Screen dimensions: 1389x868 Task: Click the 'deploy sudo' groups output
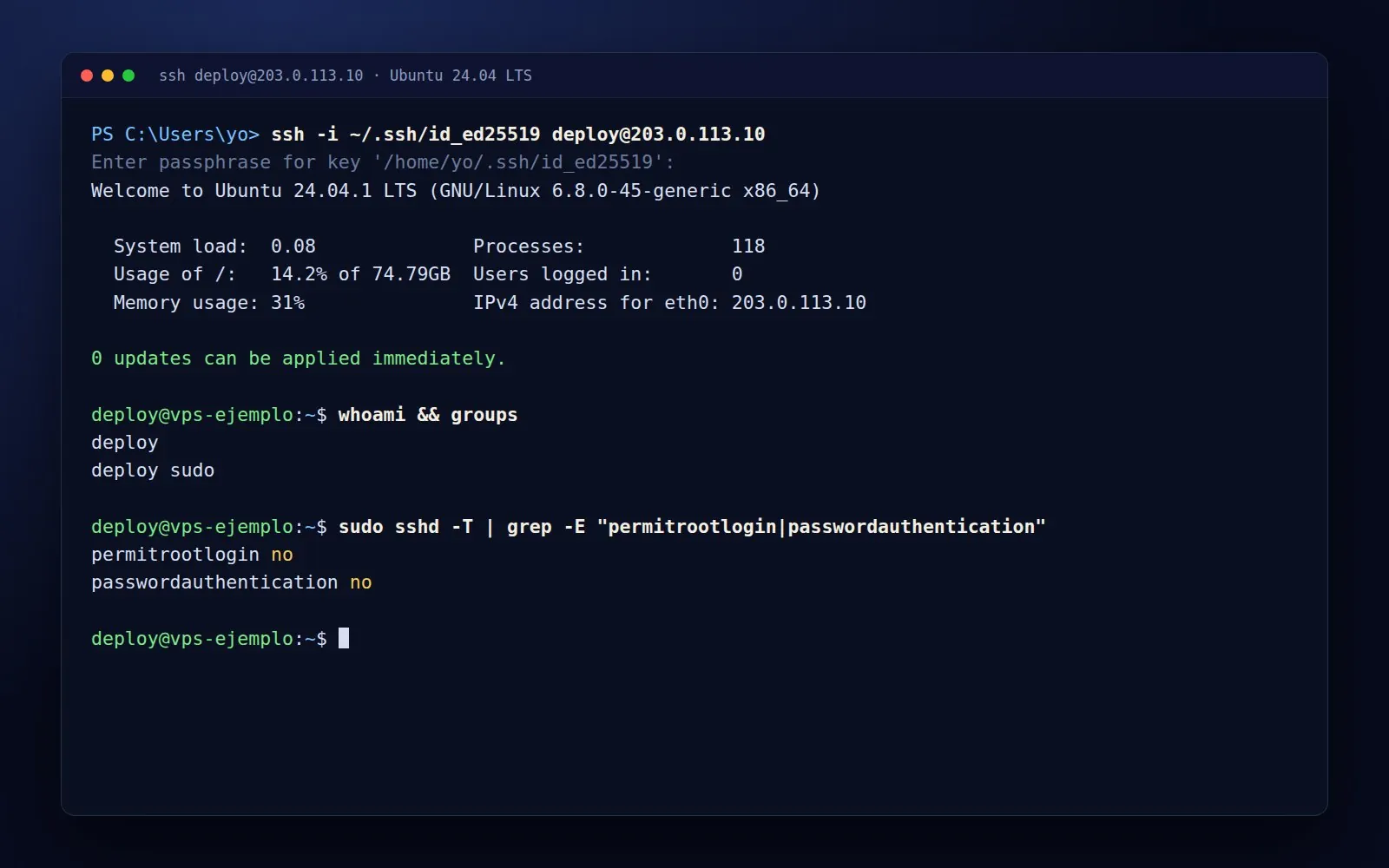click(153, 470)
